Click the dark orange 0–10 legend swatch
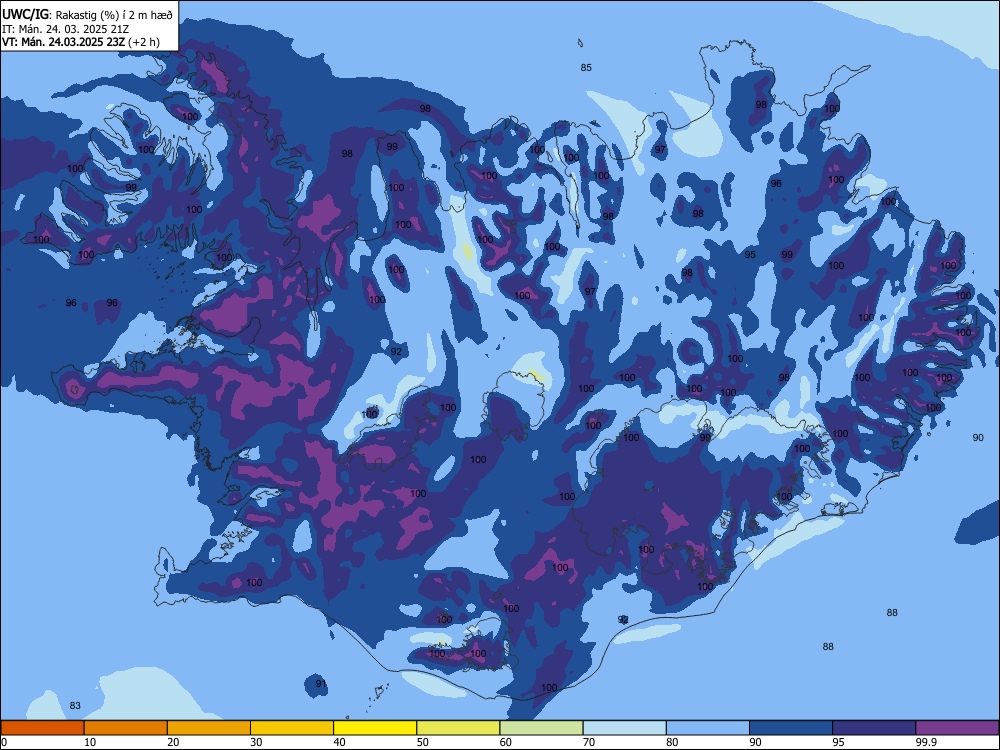This screenshot has width=1000, height=750. (x=42, y=728)
